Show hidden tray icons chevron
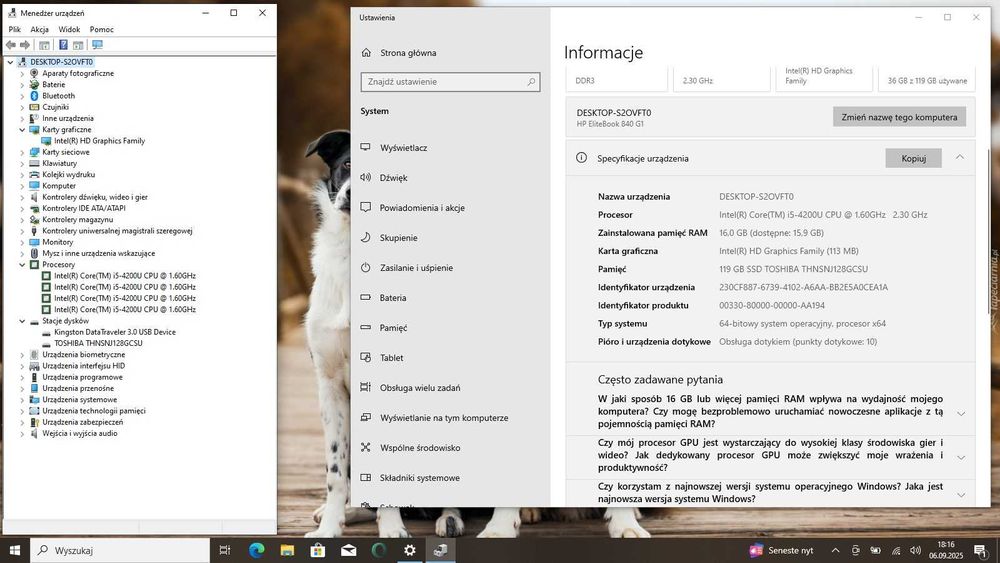The image size is (1000, 563). (x=835, y=550)
